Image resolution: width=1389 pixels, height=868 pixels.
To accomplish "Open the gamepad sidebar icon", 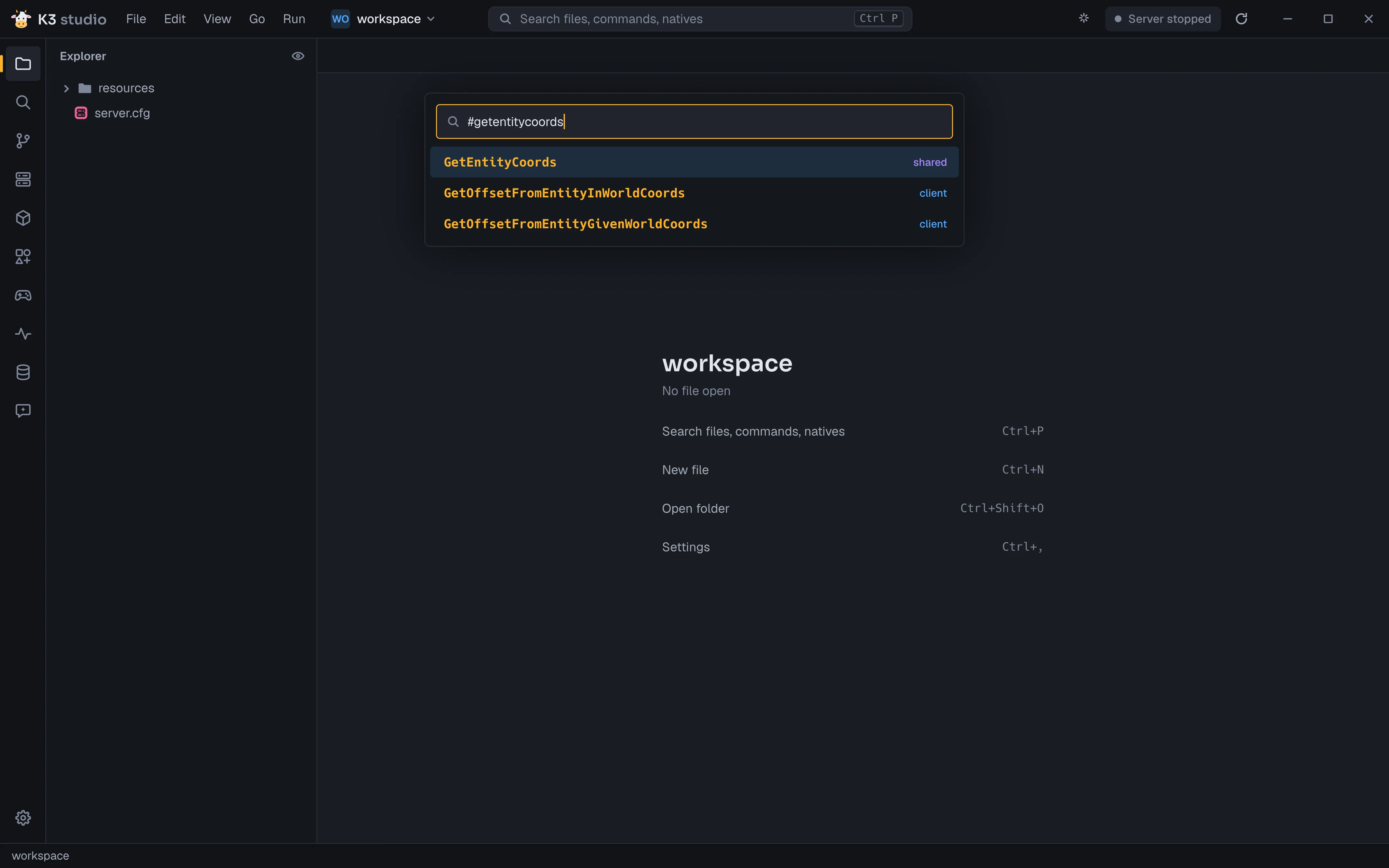I will 23,295.
